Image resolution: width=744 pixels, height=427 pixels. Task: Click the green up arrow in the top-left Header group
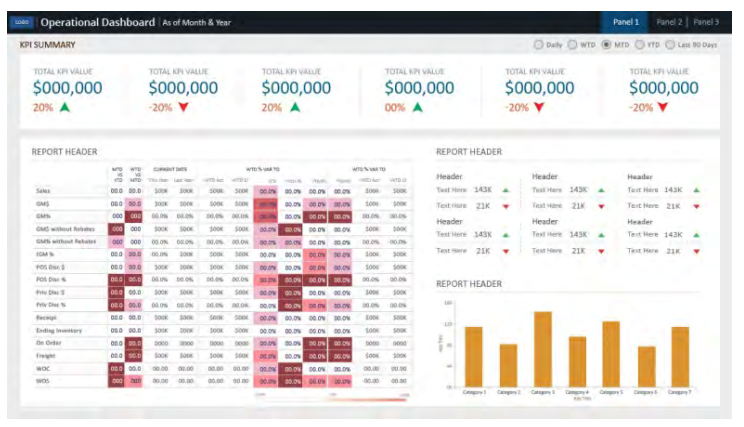(x=505, y=189)
